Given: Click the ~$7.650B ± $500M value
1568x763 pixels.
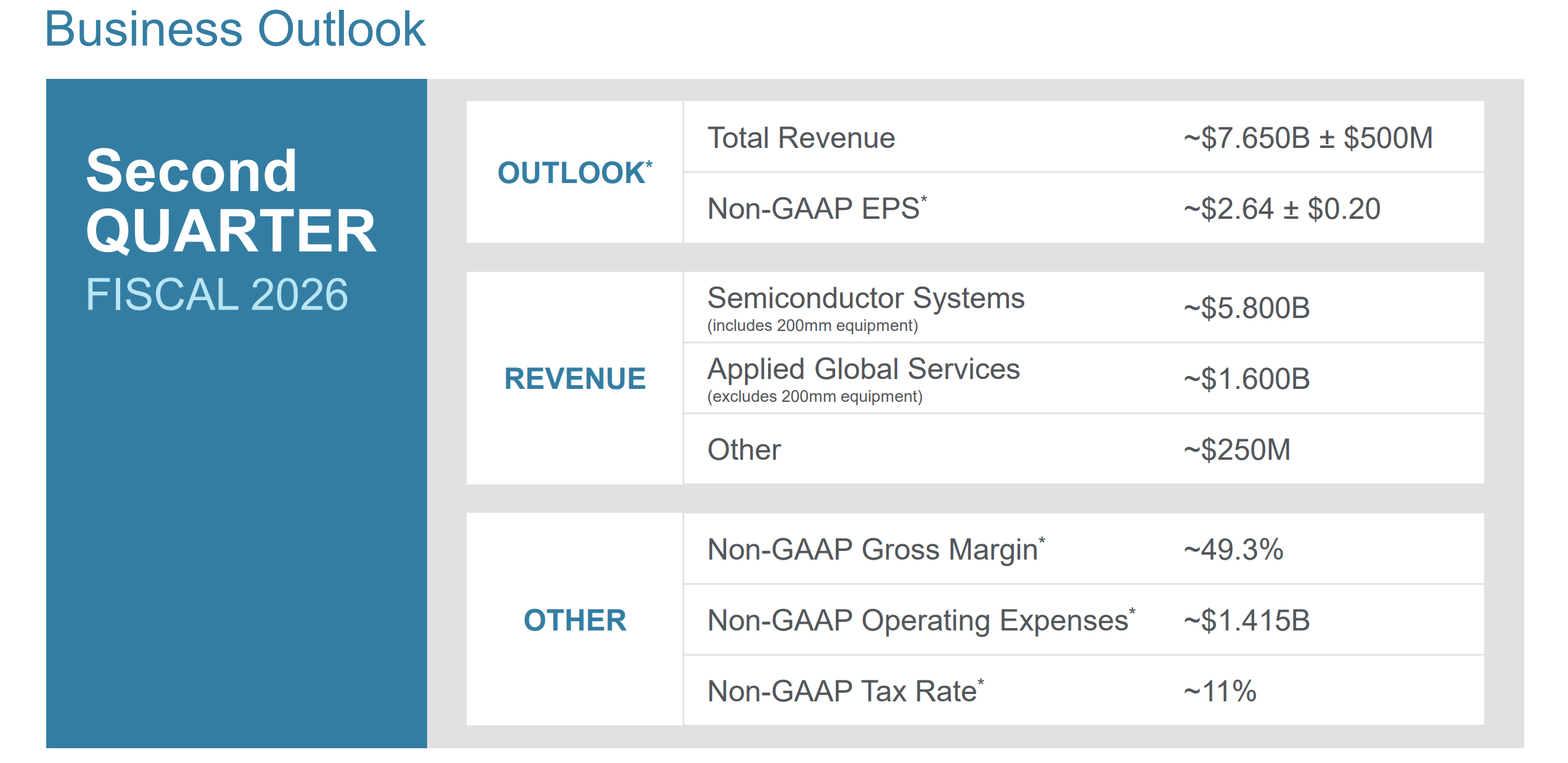Looking at the screenshot, I should (1307, 137).
